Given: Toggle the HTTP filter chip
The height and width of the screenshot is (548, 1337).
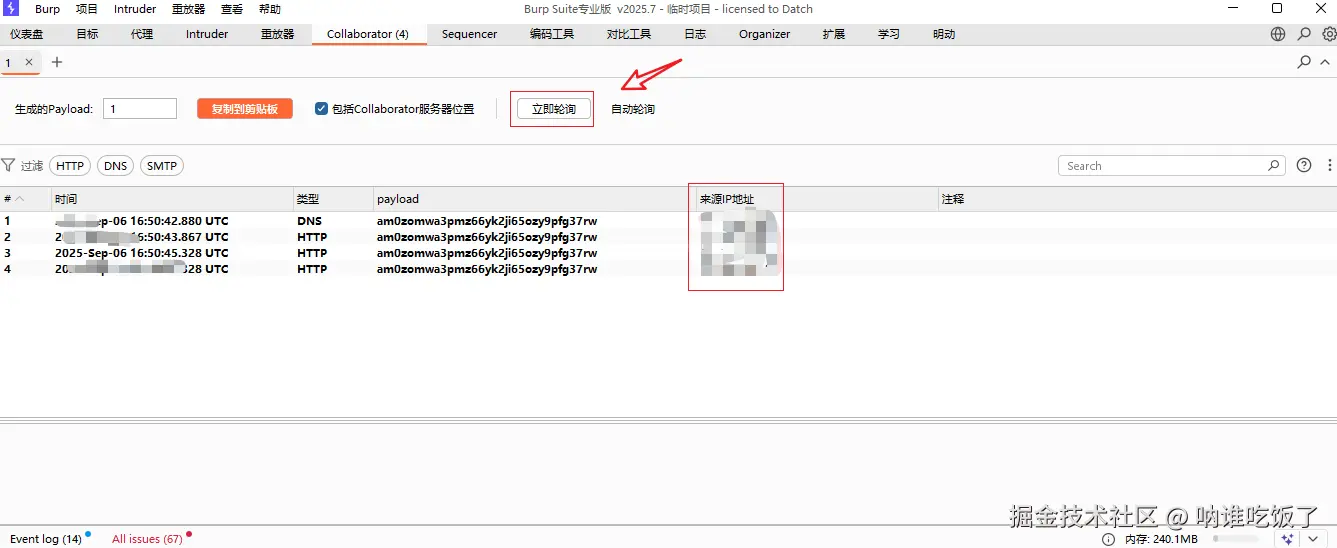Looking at the screenshot, I should (70, 166).
